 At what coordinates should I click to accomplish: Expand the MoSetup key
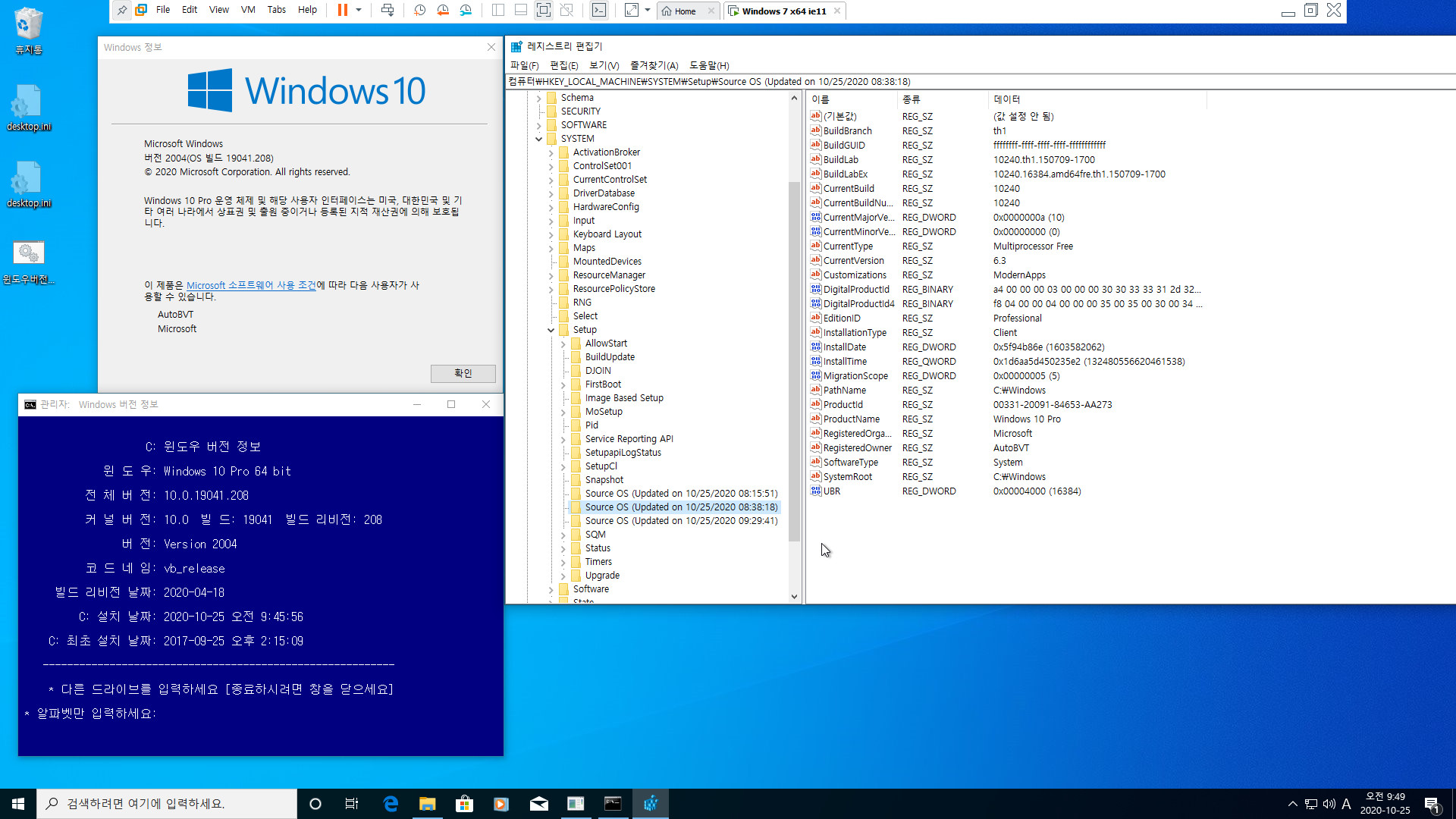click(x=563, y=412)
